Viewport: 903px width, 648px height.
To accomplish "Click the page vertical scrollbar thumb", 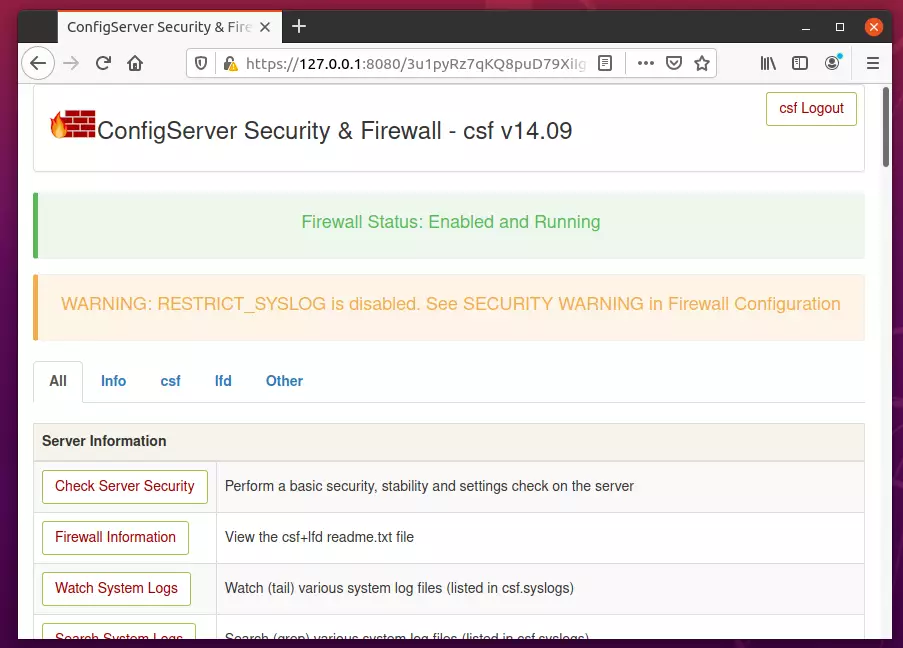I will pos(886,127).
